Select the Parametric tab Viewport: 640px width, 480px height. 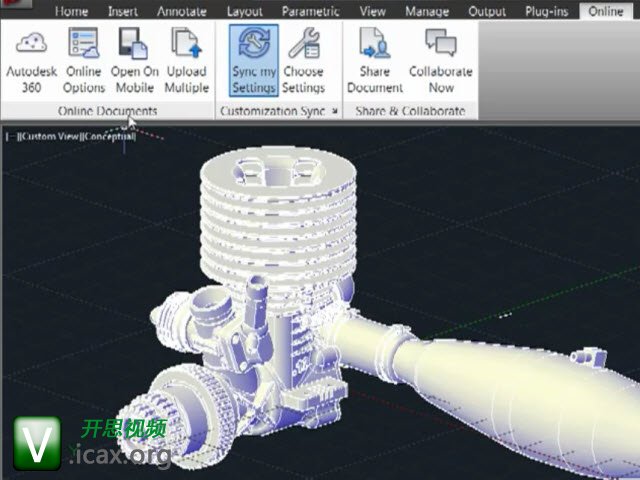click(x=310, y=11)
